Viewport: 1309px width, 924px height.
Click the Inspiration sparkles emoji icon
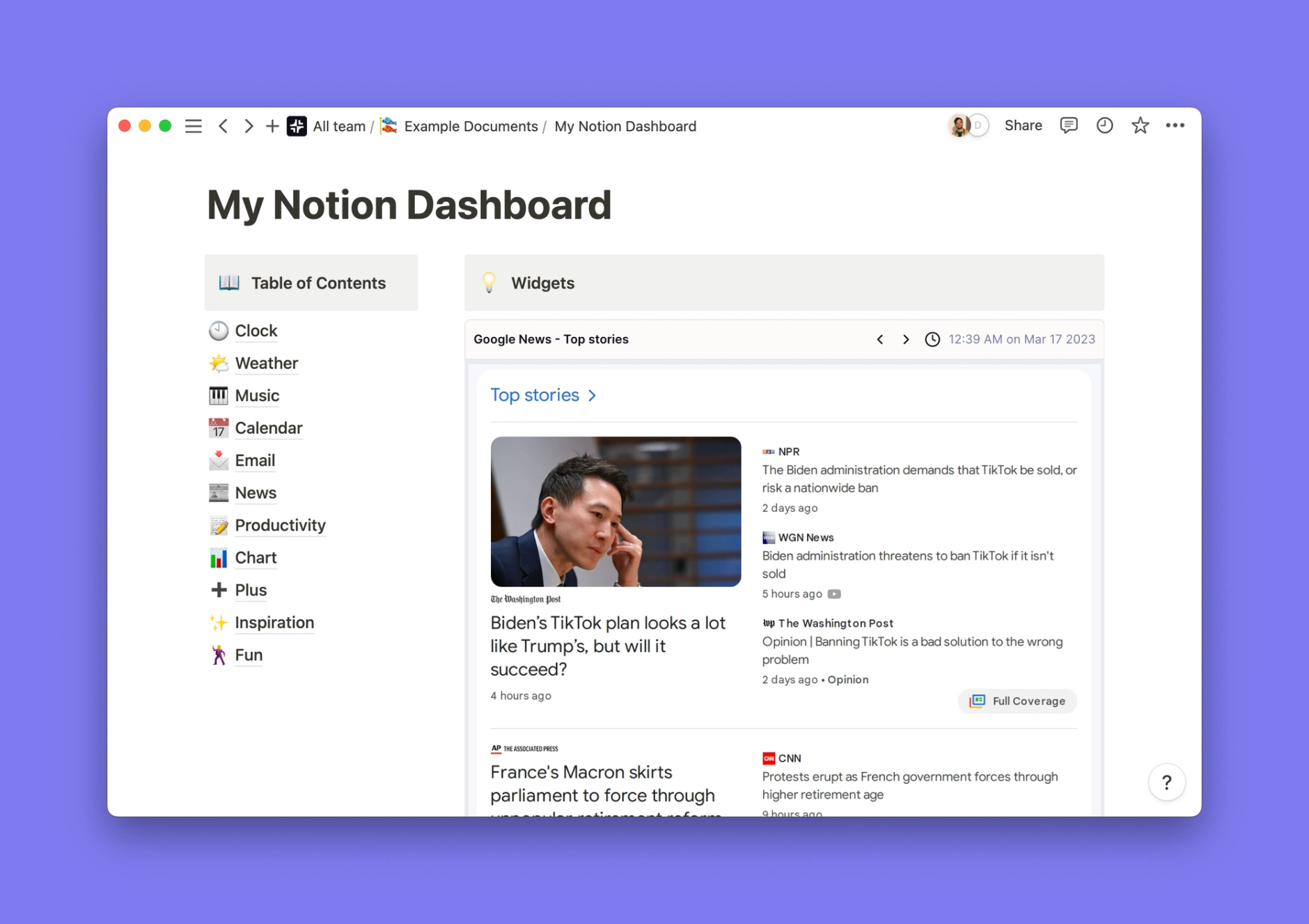click(219, 622)
